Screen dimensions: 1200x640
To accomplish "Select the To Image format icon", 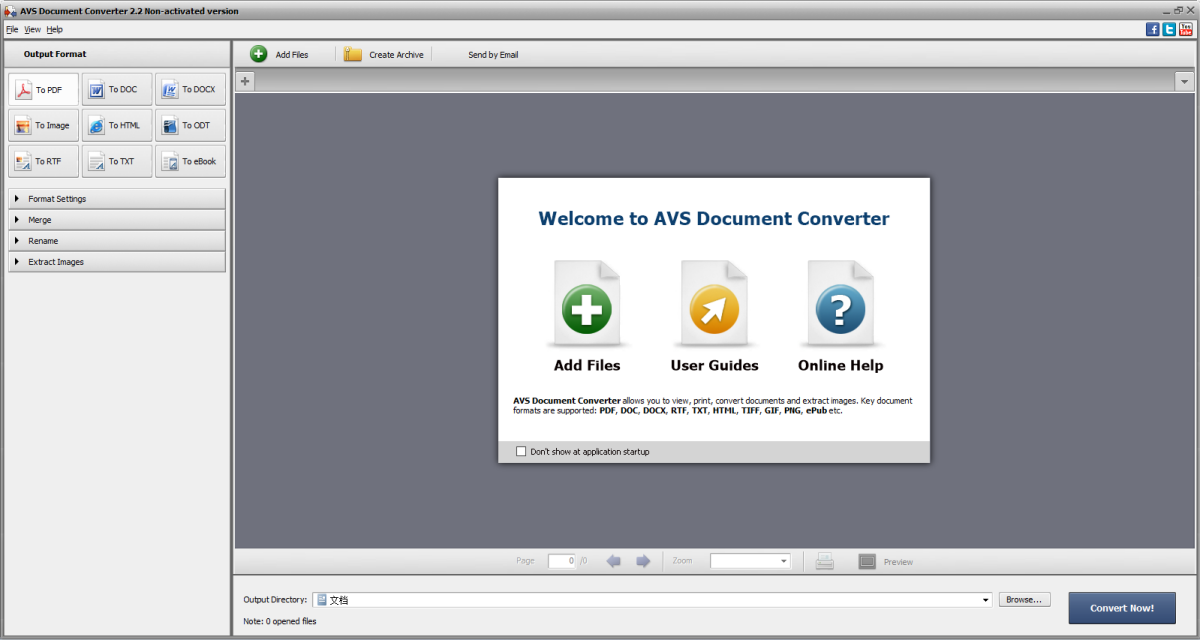I will tap(42, 125).
